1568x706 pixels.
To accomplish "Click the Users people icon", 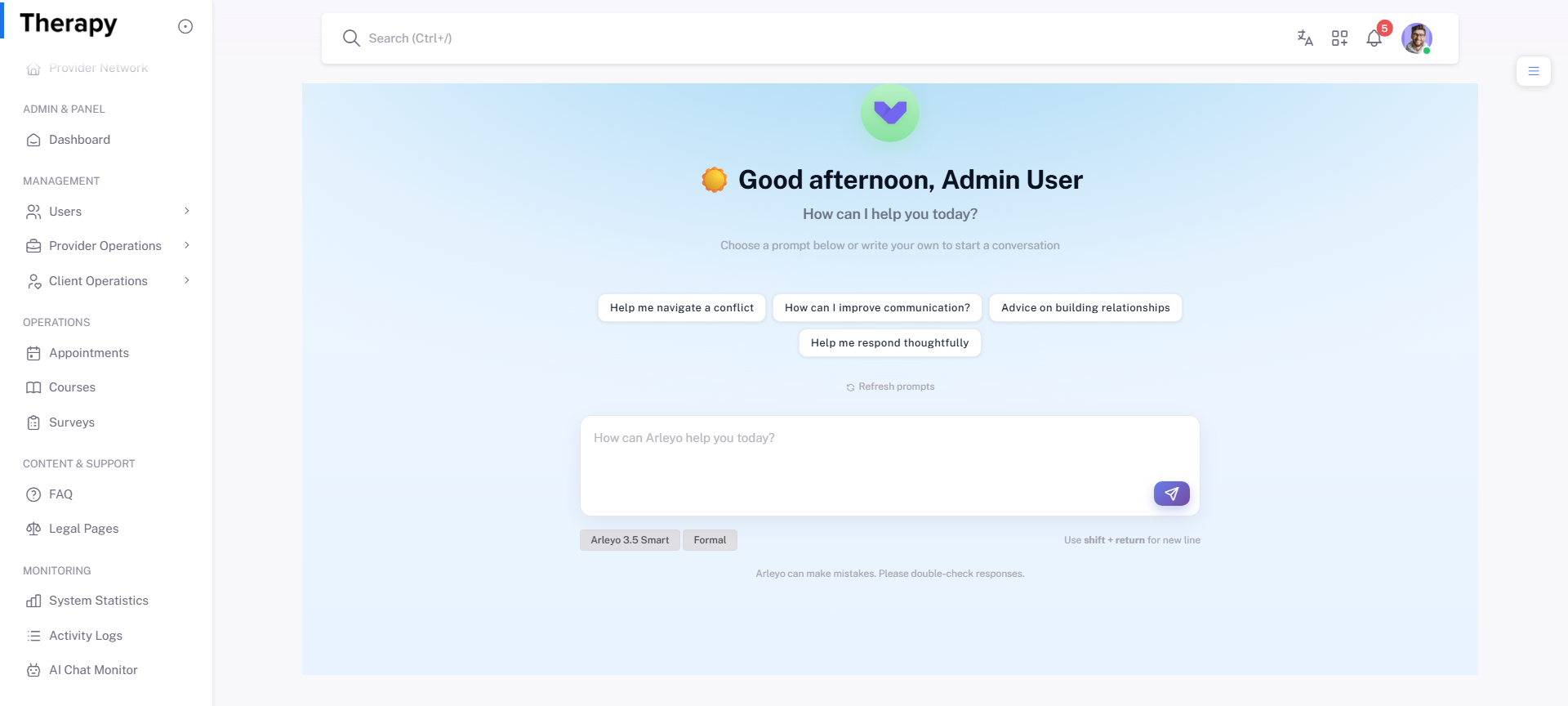I will 33,212.
